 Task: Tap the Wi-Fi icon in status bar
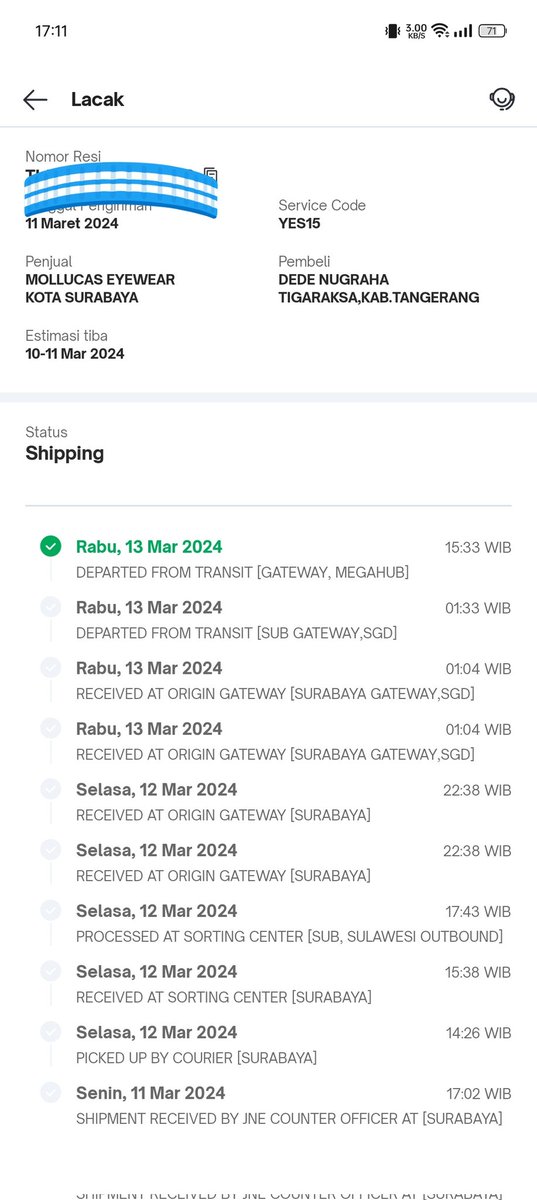(x=440, y=31)
